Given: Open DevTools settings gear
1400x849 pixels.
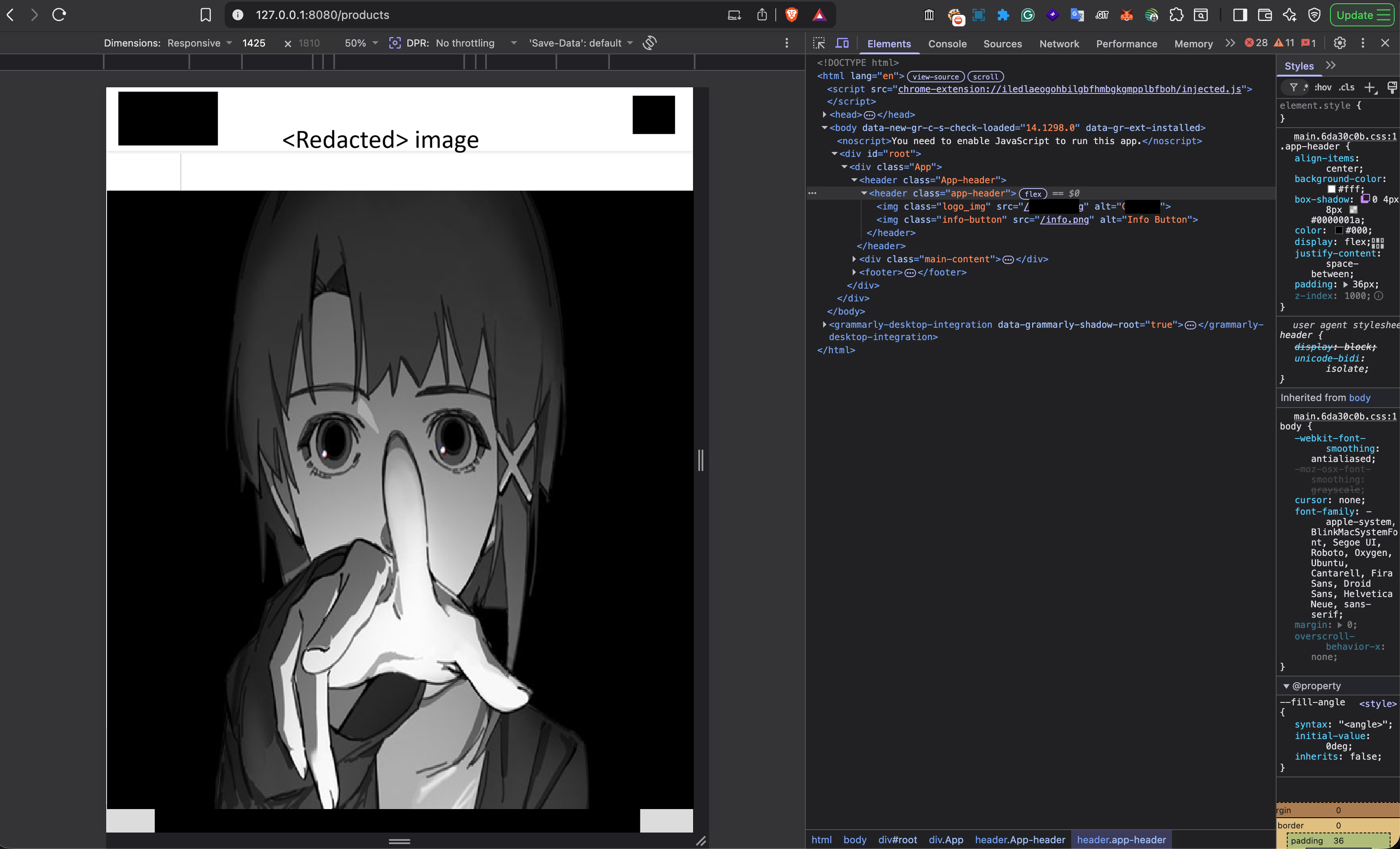Looking at the screenshot, I should [1340, 43].
